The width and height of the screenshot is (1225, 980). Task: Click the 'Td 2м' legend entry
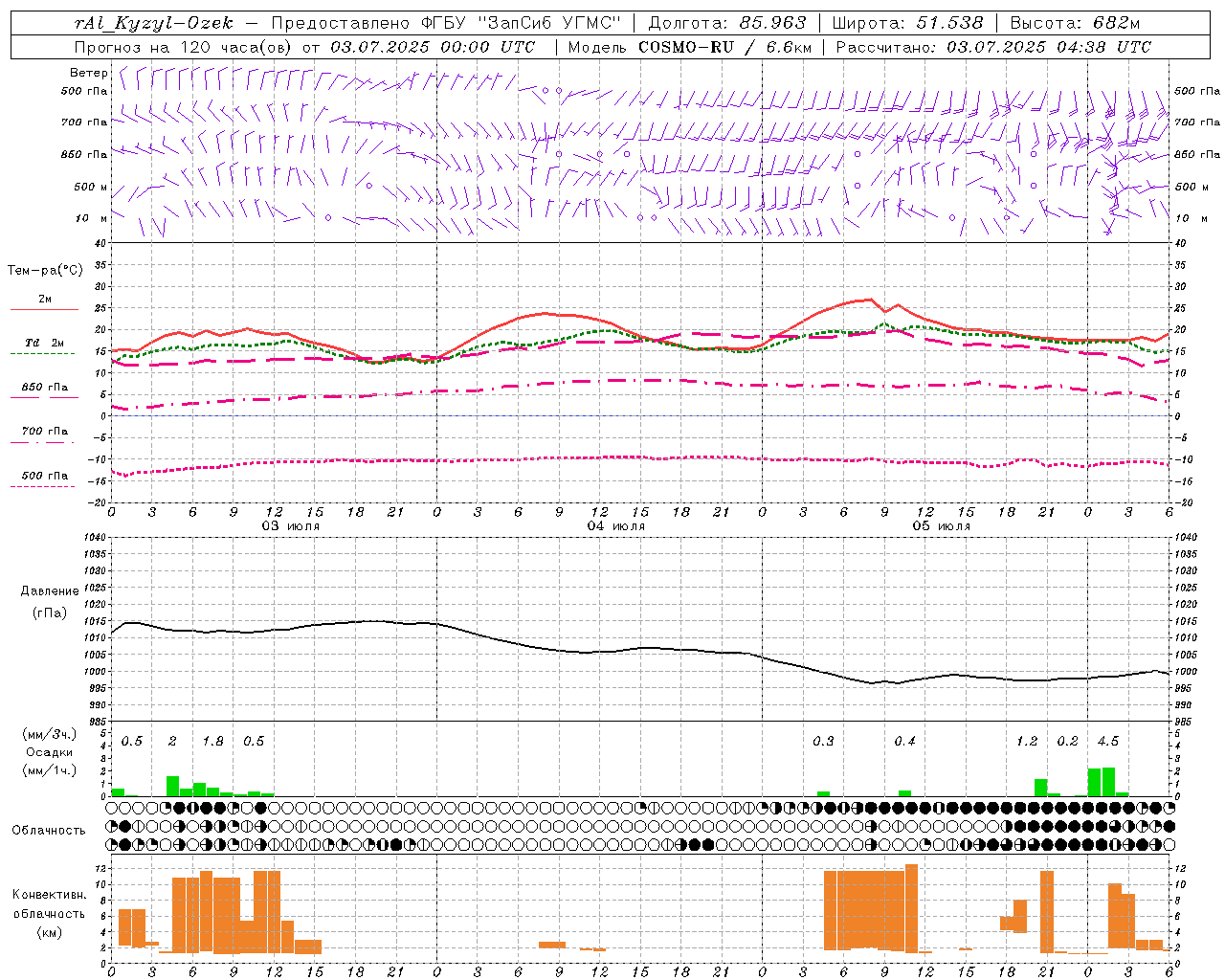(44, 343)
